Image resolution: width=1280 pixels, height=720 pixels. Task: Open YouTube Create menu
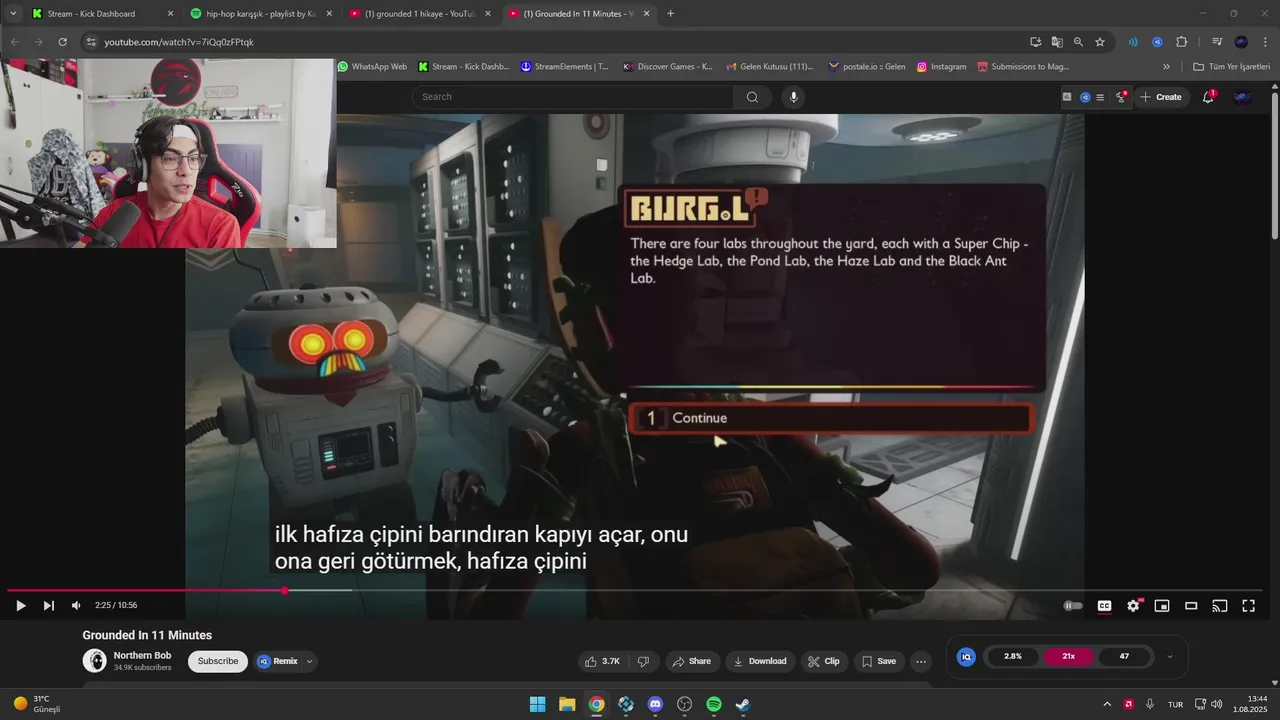(x=1161, y=97)
